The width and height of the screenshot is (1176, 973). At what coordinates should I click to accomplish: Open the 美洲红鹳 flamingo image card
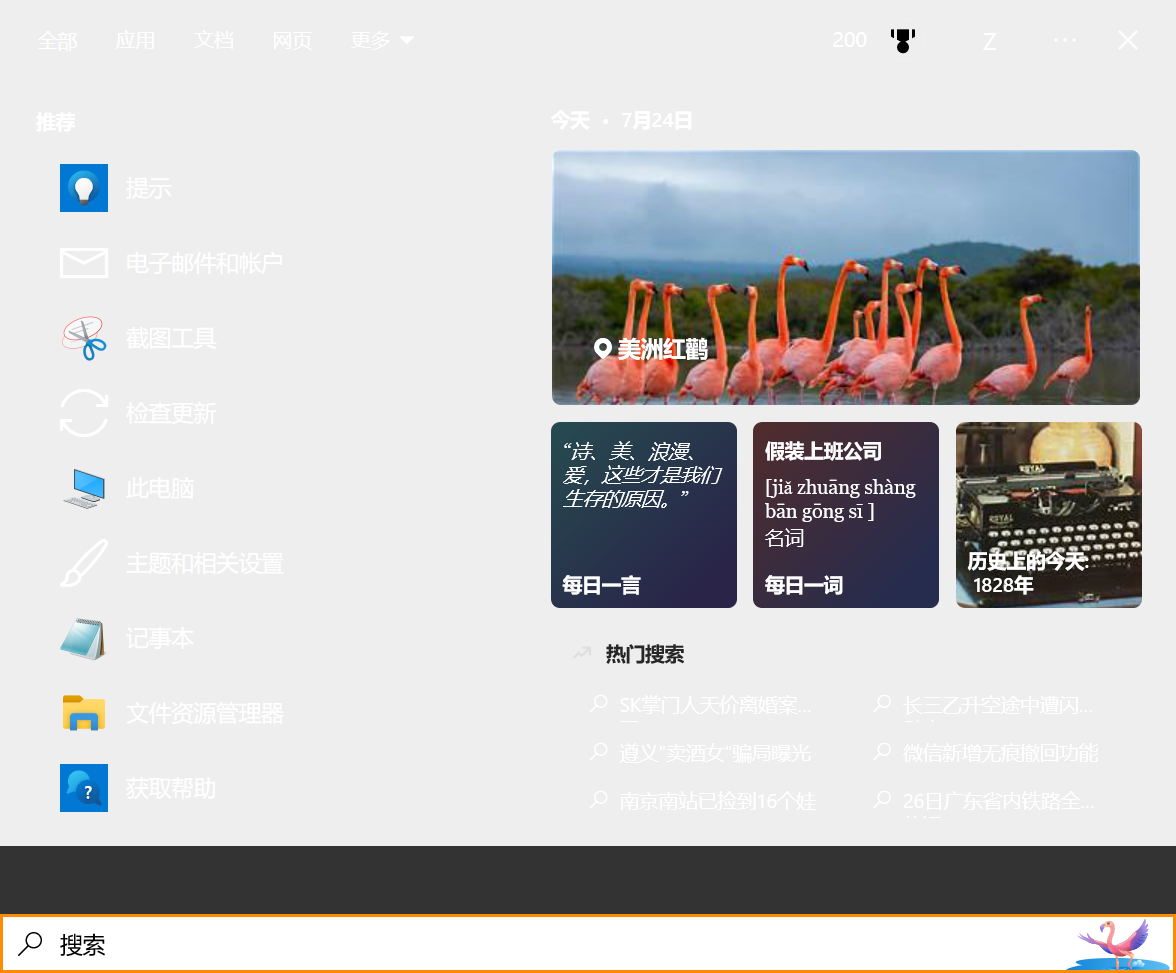846,278
